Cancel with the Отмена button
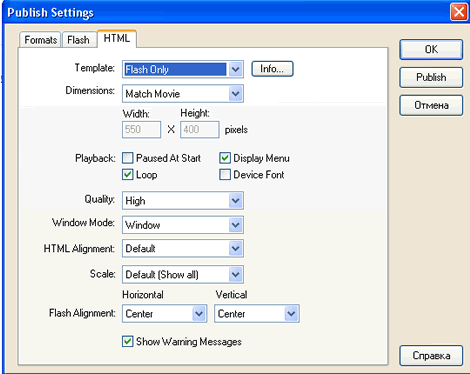The width and height of the screenshot is (470, 374). click(431, 105)
